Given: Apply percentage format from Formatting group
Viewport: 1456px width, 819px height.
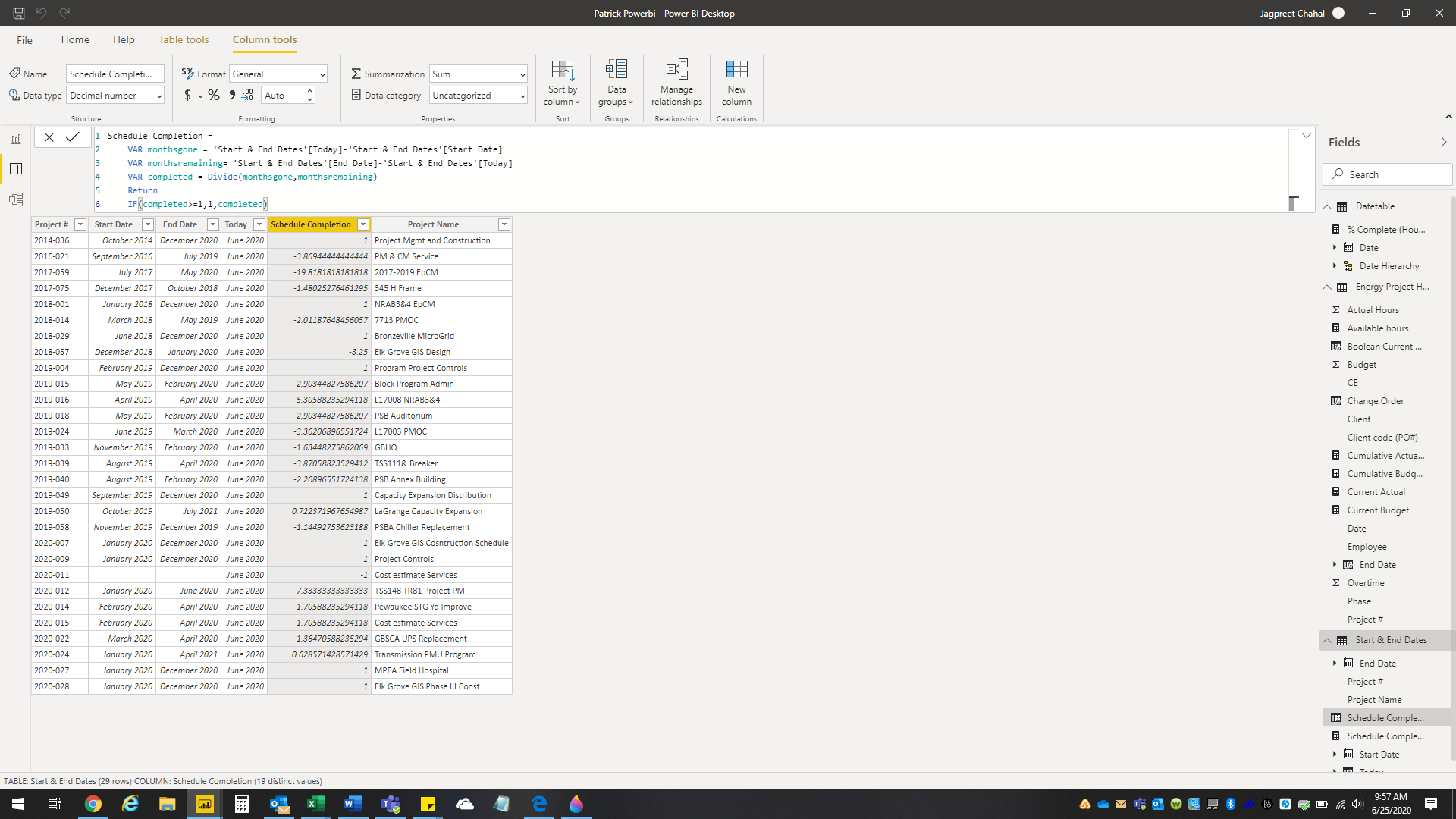Looking at the screenshot, I should point(214,95).
